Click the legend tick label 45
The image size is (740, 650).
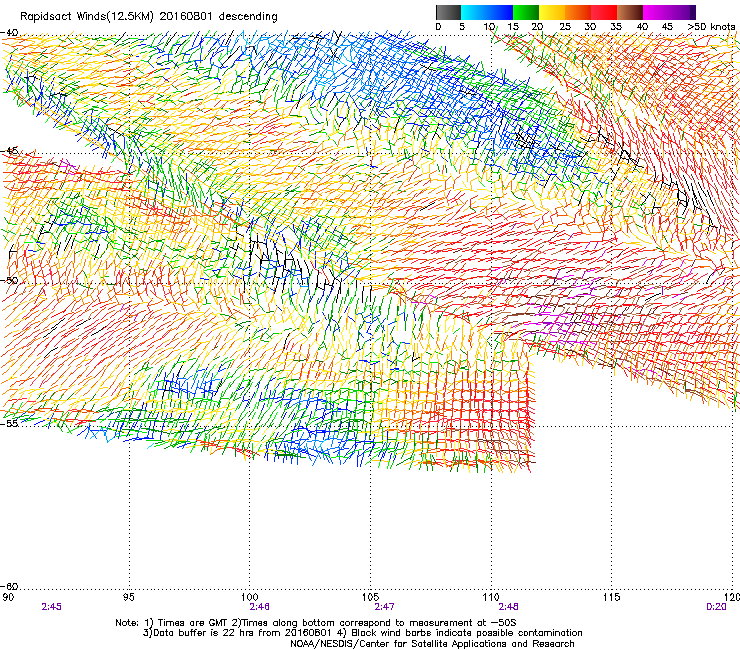667,27
